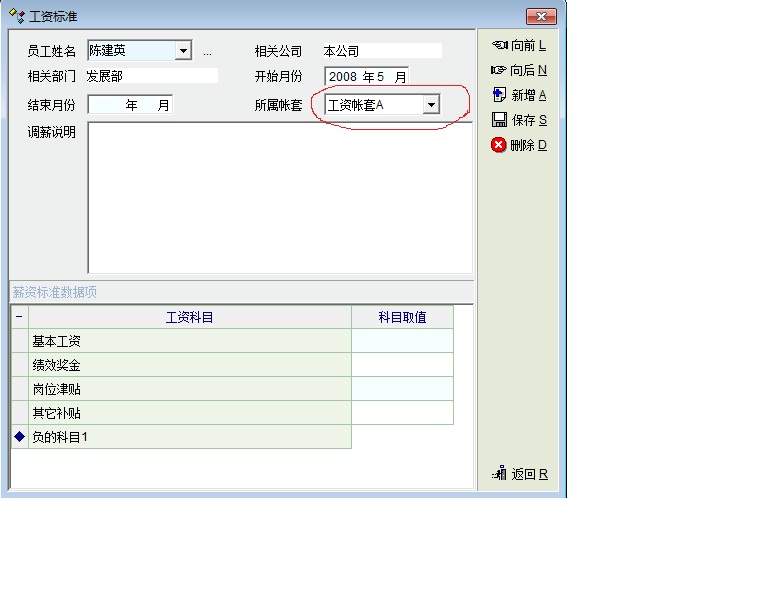The width and height of the screenshot is (768, 614).
Task: Click inside the 调薪说明 text area
Action: click(x=279, y=197)
